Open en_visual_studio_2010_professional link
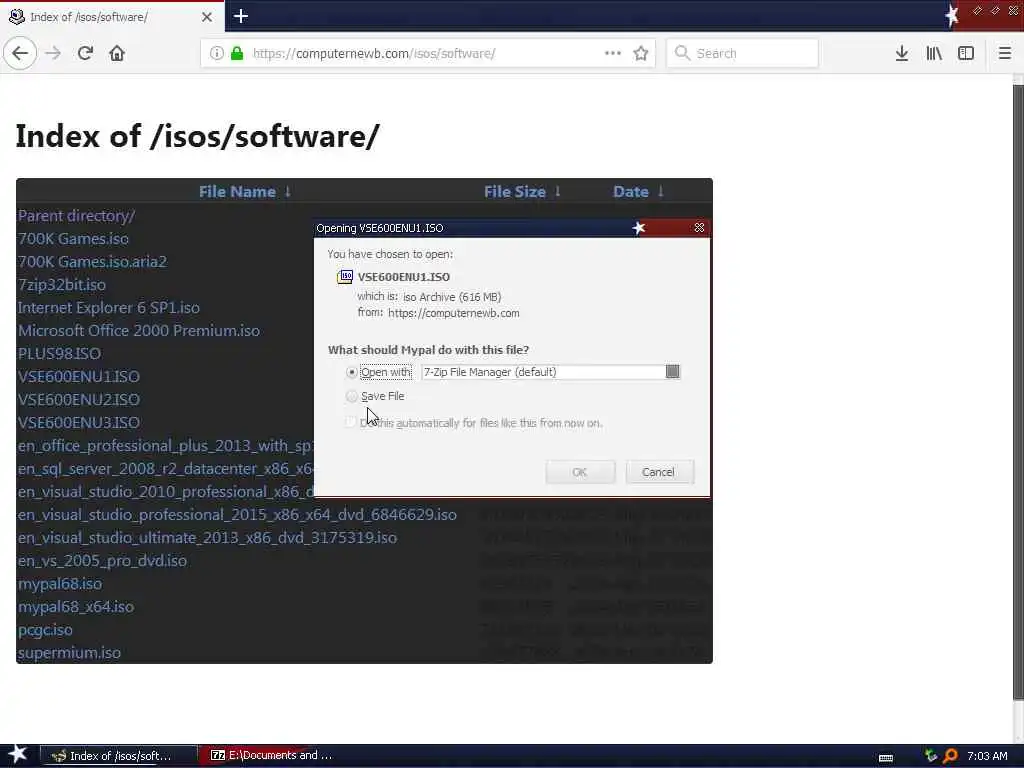The image size is (1024, 768). [165, 491]
